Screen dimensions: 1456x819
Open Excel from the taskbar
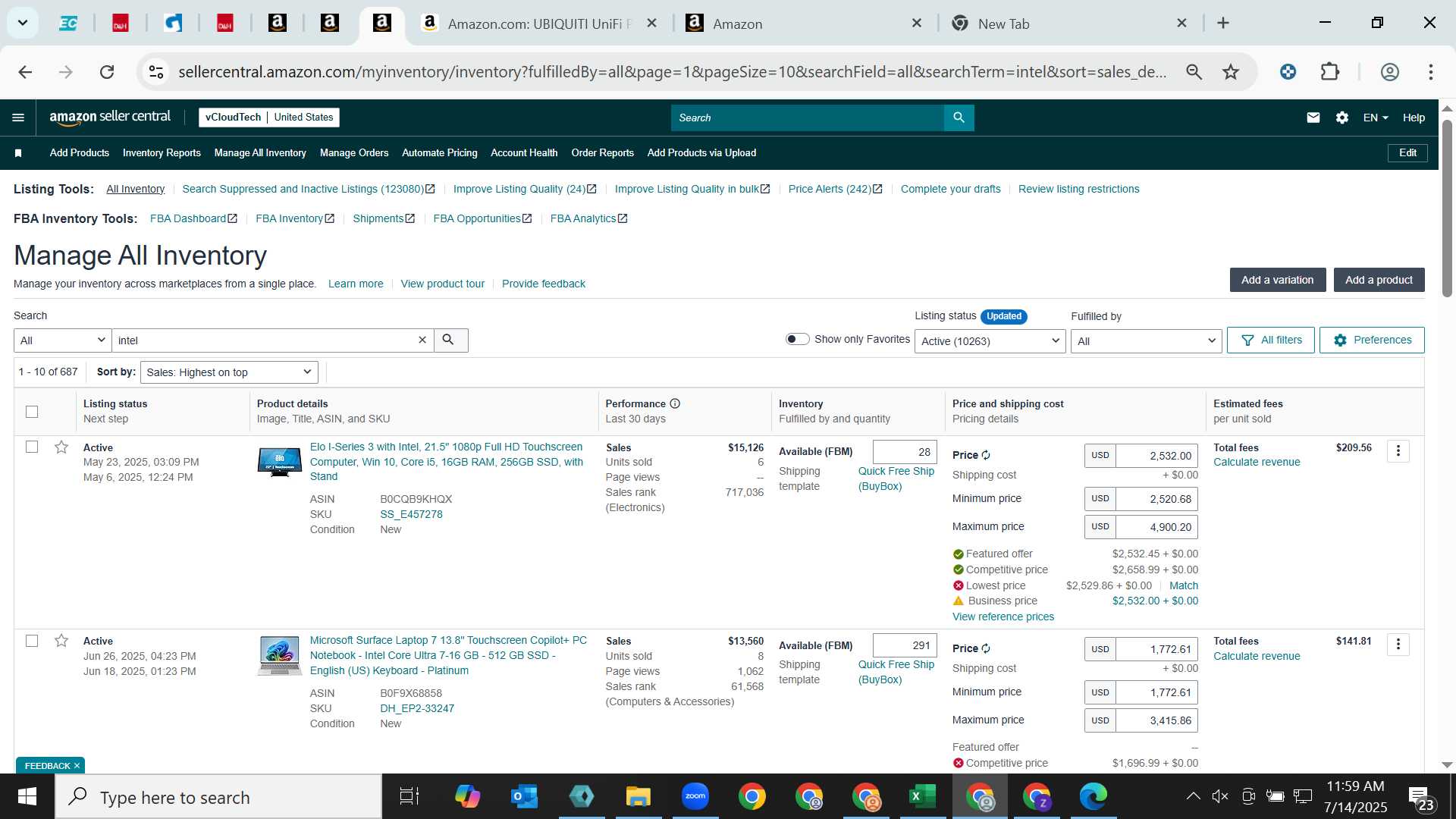pos(922,797)
